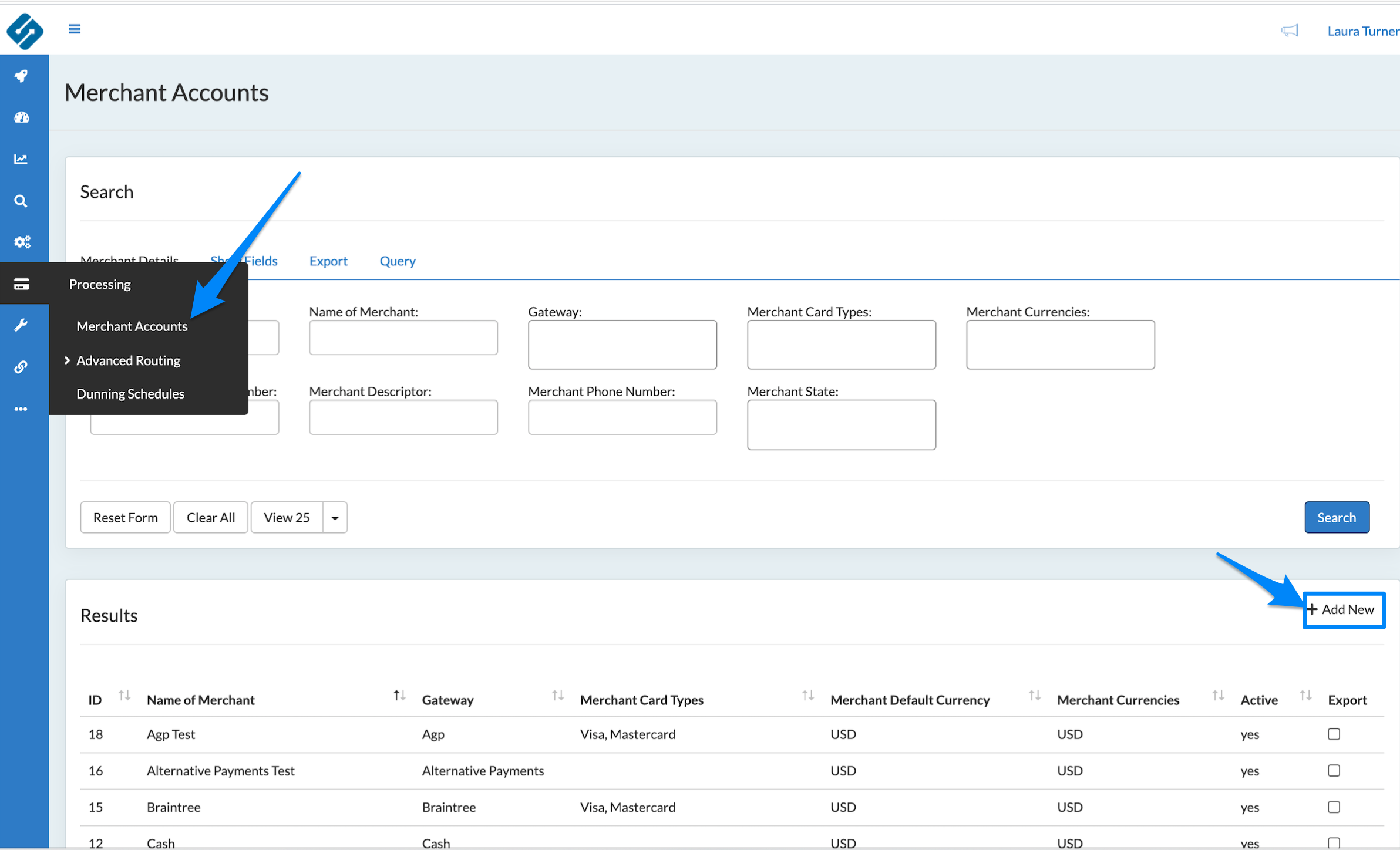
Task: Click the wrench tools sidebar icon
Action: (x=22, y=325)
